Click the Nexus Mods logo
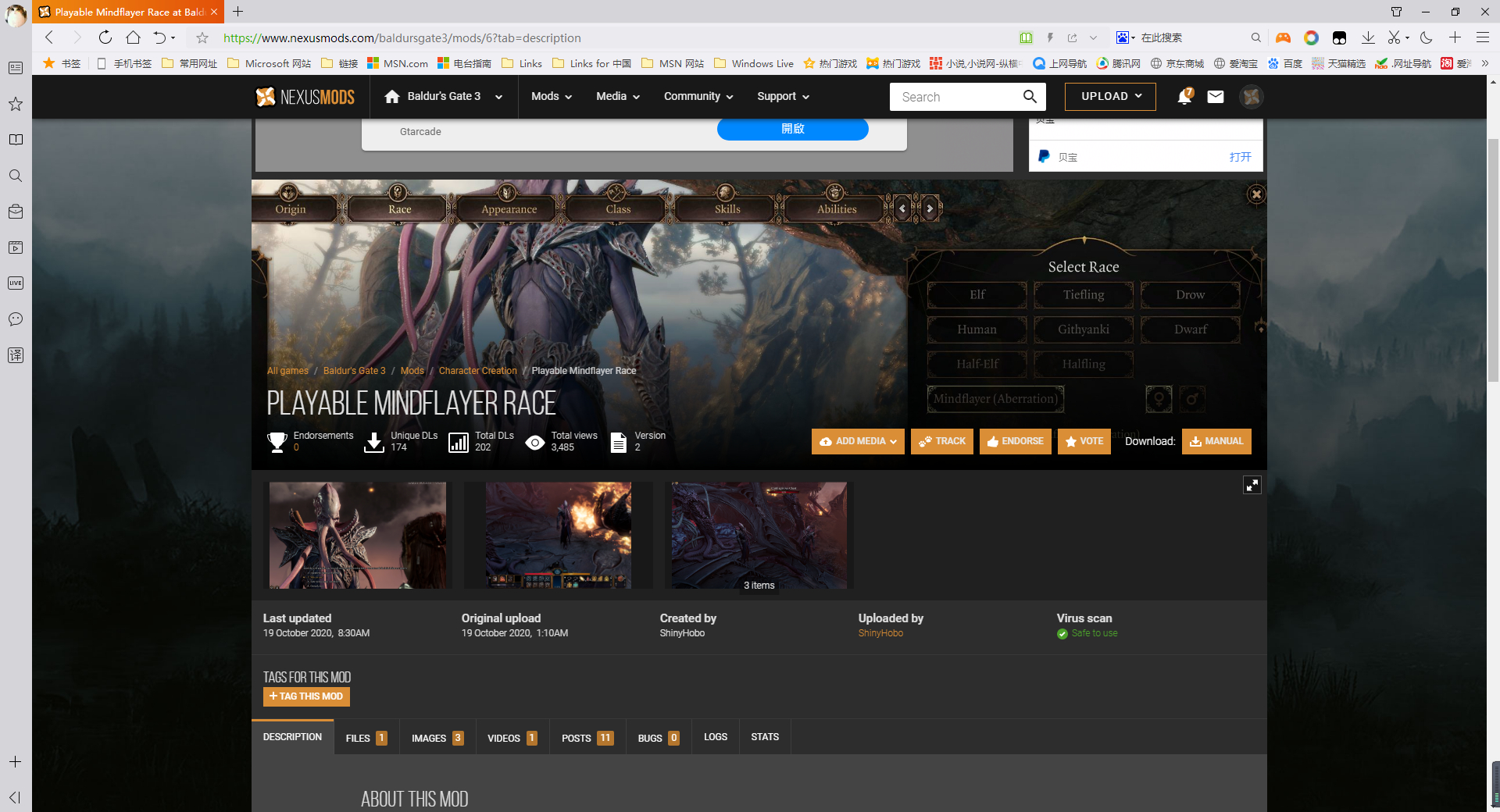 click(x=305, y=97)
